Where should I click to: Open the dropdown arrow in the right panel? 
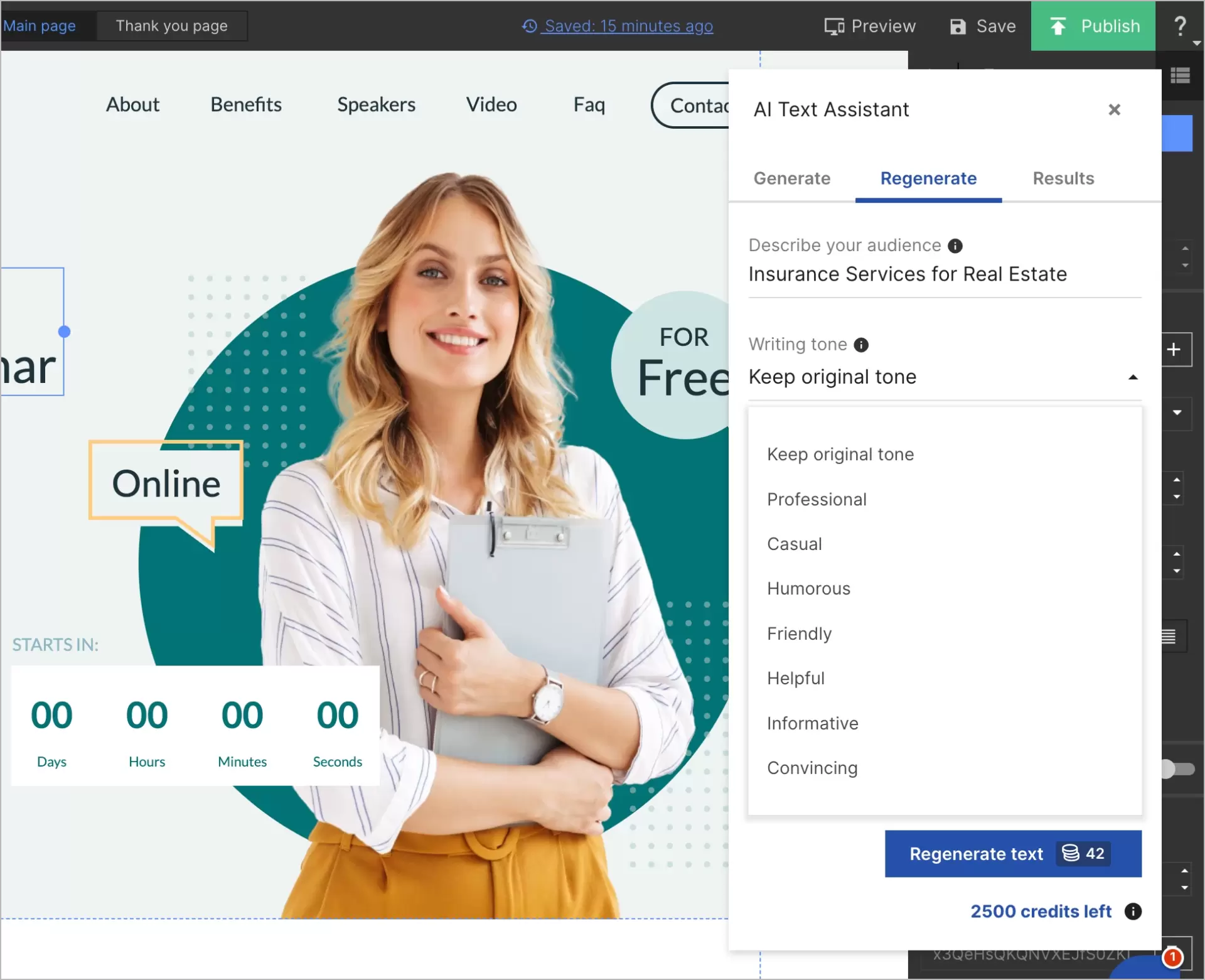[1178, 413]
